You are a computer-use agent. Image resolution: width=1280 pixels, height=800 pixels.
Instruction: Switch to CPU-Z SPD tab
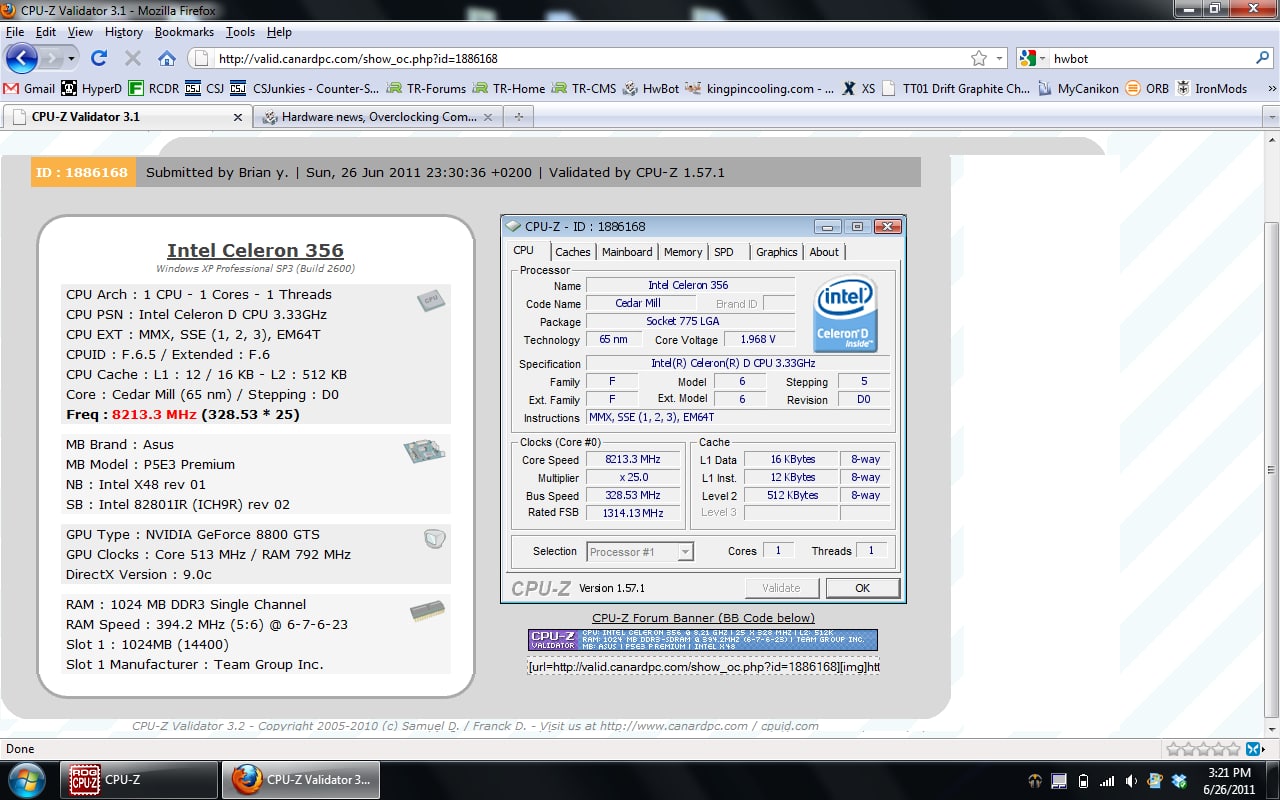click(724, 252)
